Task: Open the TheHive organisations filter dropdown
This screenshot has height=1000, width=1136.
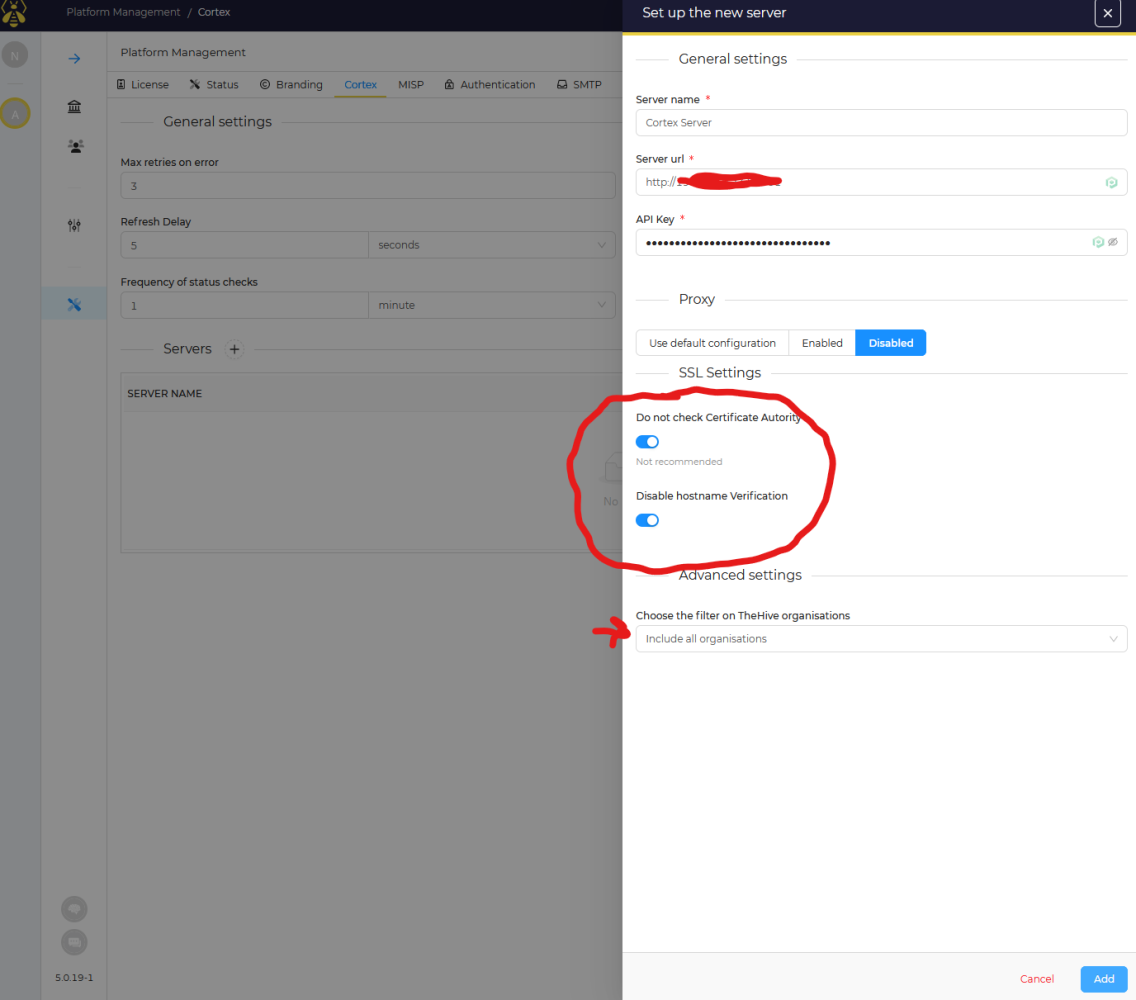Action: [881, 638]
